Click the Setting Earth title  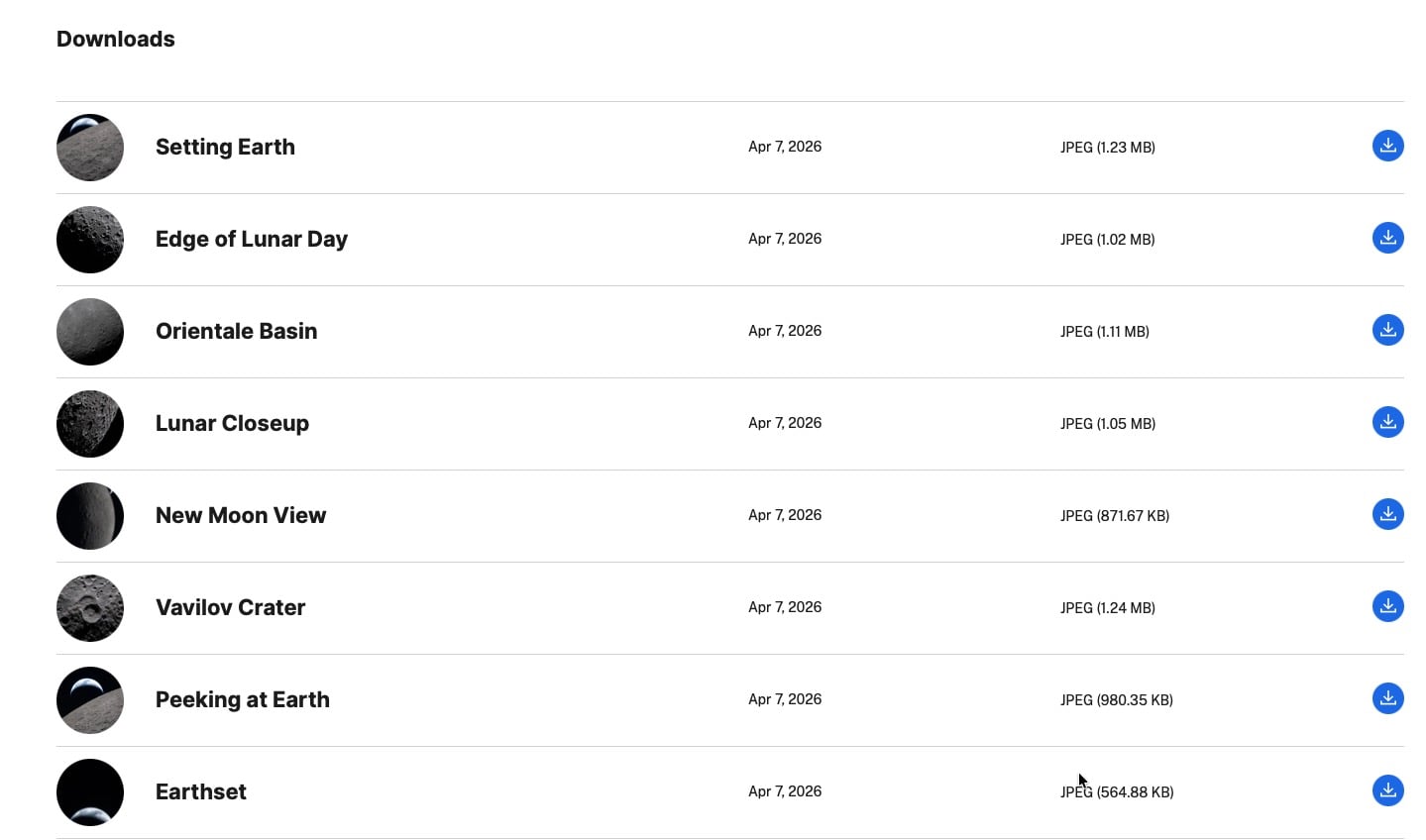[225, 148]
